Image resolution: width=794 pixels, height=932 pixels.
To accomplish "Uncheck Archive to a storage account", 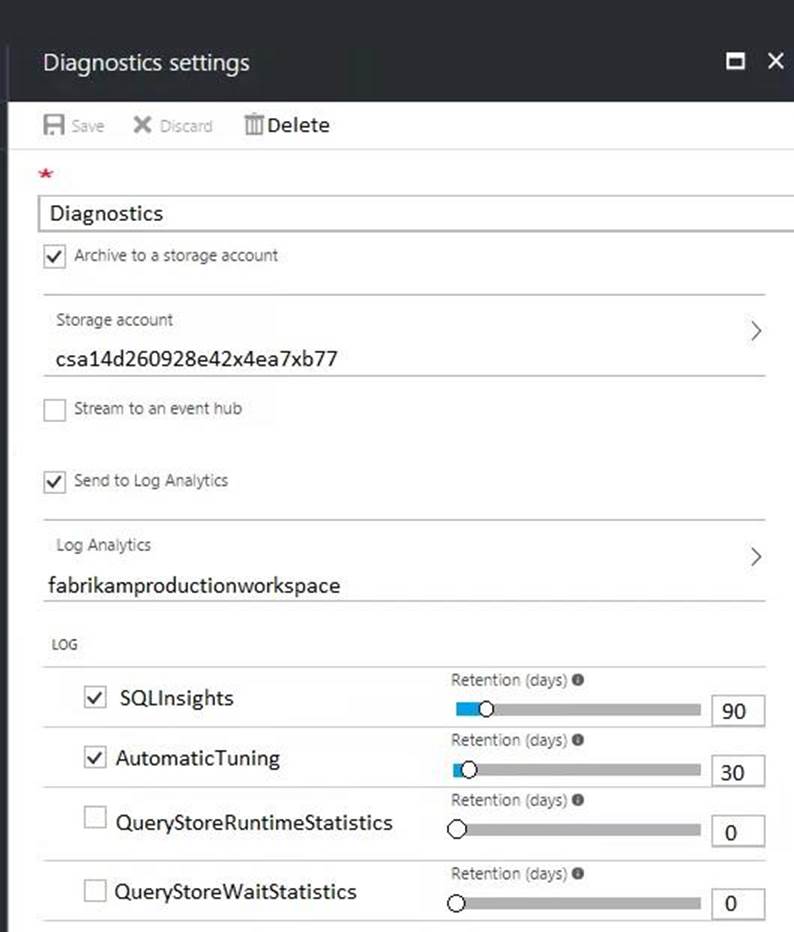I will [55, 257].
